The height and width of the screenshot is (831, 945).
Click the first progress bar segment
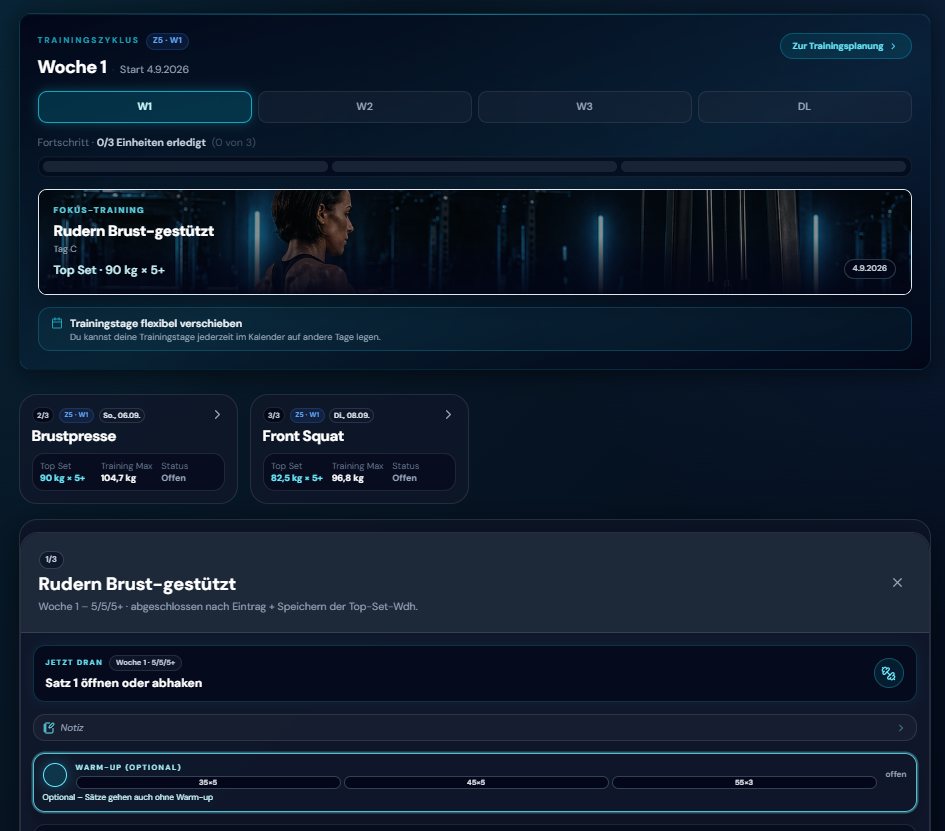point(185,166)
